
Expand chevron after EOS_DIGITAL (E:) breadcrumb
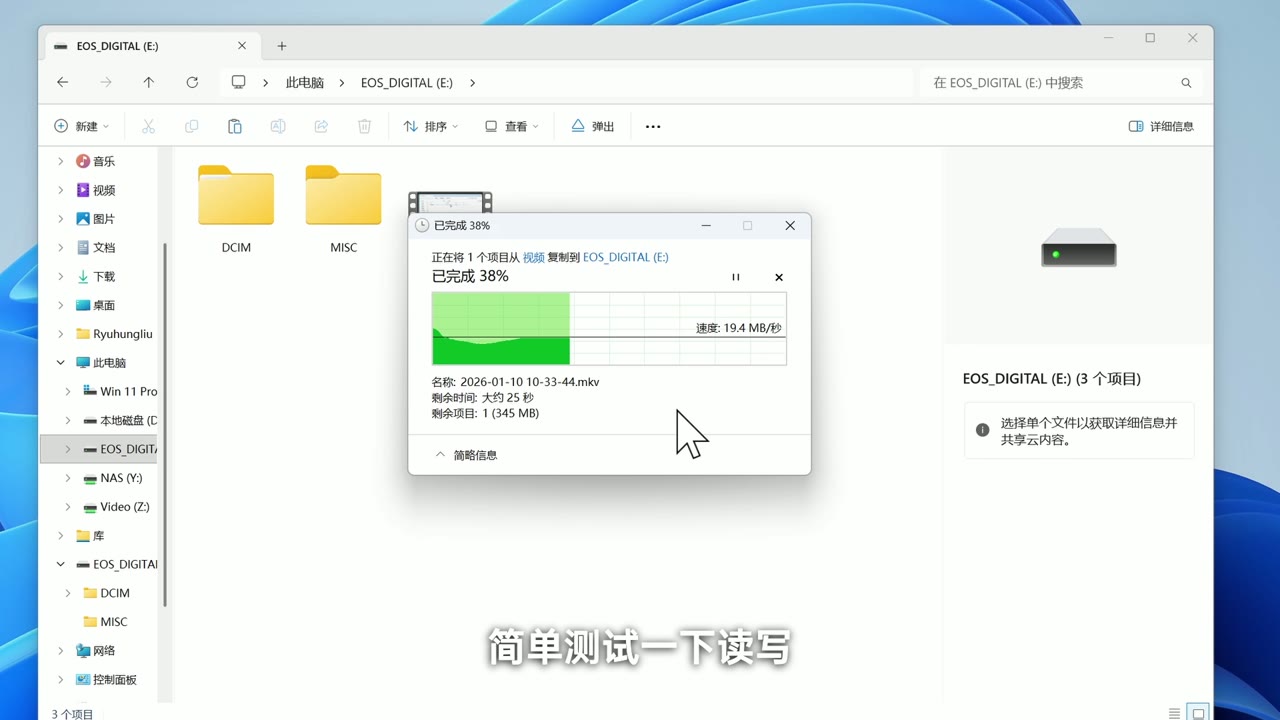[472, 83]
